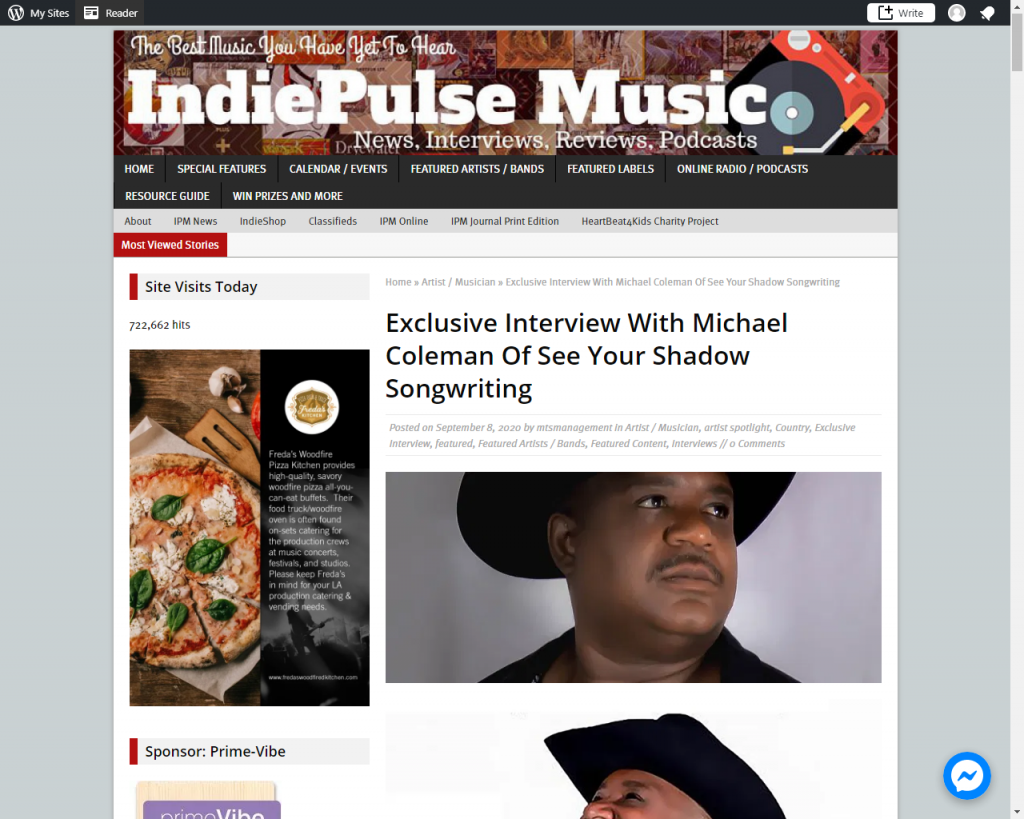Open the Special Features menu
The width and height of the screenshot is (1024, 819).
(221, 169)
